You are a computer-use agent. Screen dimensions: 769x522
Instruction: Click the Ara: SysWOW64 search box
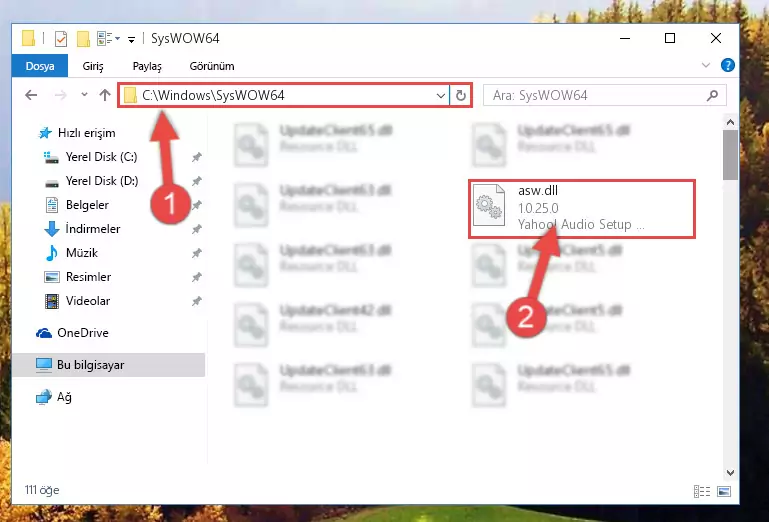coord(604,95)
